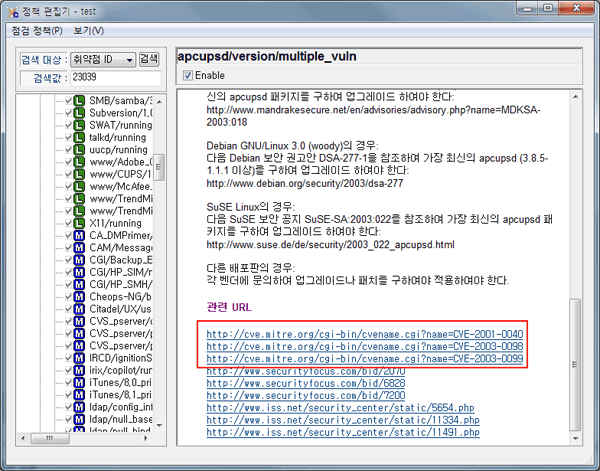Image resolution: width=600 pixels, height=471 pixels.
Task: Click the 검색 search button
Action: click(x=149, y=59)
